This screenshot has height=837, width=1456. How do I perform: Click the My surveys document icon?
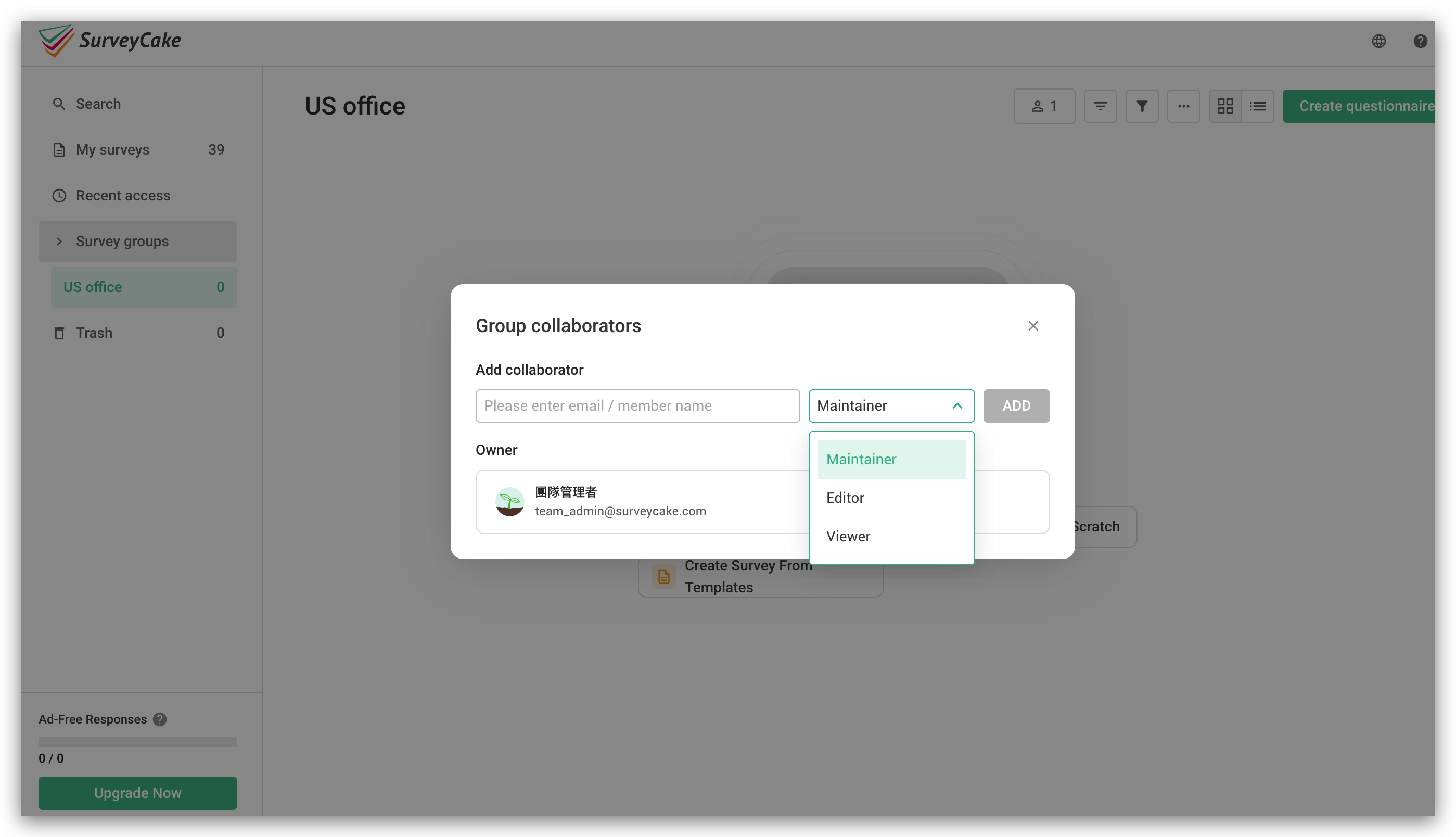(59, 149)
